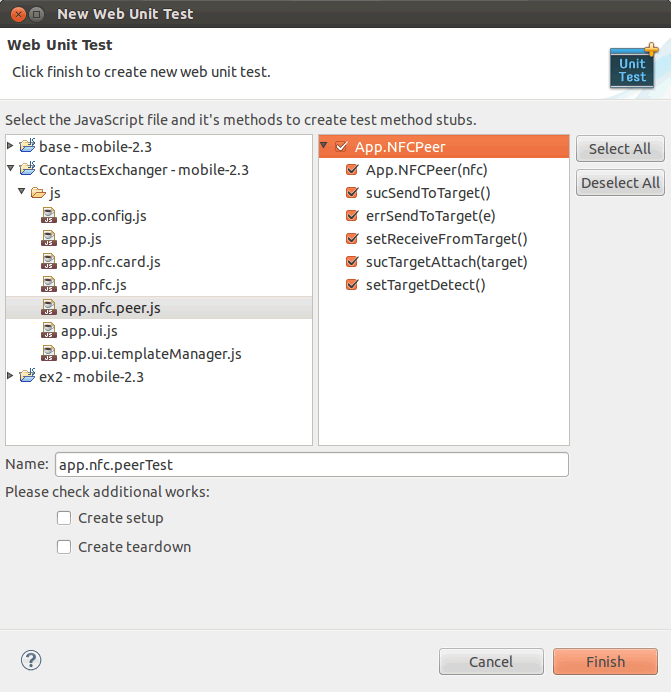The height and width of the screenshot is (692, 671).
Task: Click the app.nfc.card.js file icon
Action: point(49,262)
